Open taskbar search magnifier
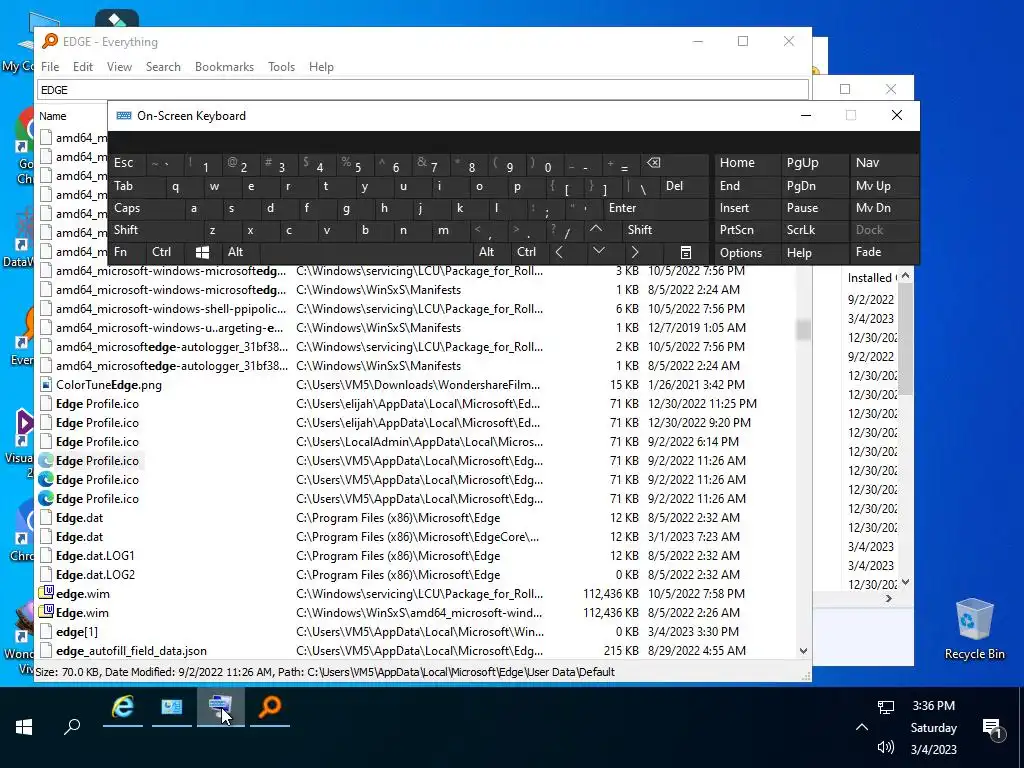 (x=72, y=727)
